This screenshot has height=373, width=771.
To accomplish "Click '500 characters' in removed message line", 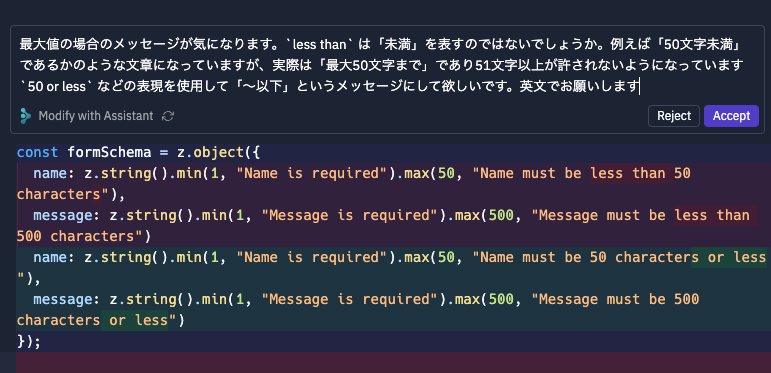I will coord(75,236).
